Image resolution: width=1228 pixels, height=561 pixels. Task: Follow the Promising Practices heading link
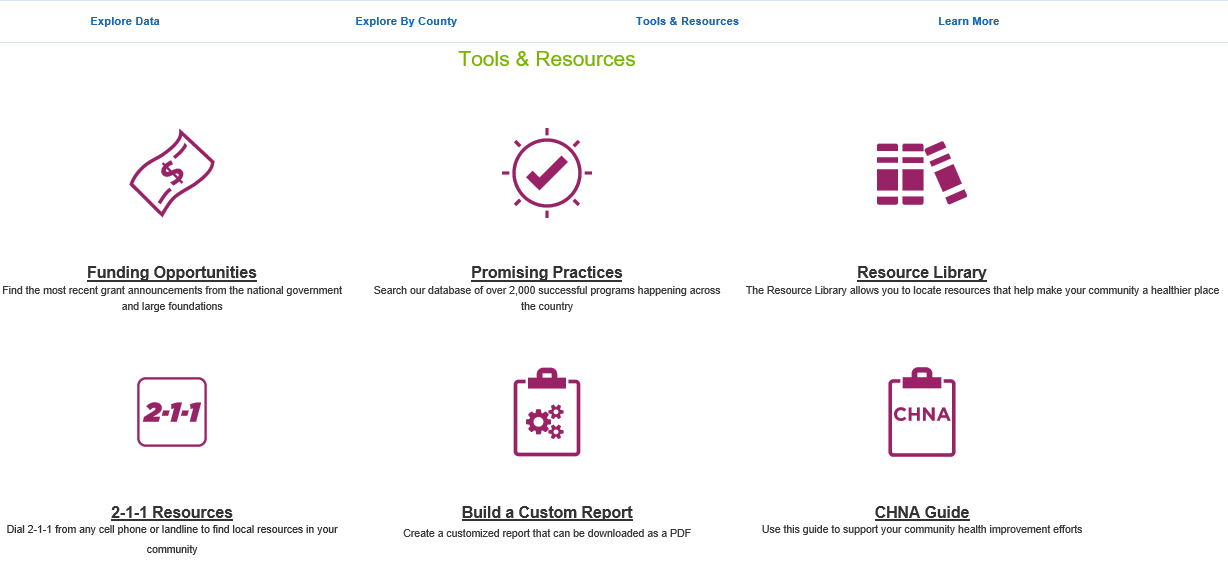point(547,272)
